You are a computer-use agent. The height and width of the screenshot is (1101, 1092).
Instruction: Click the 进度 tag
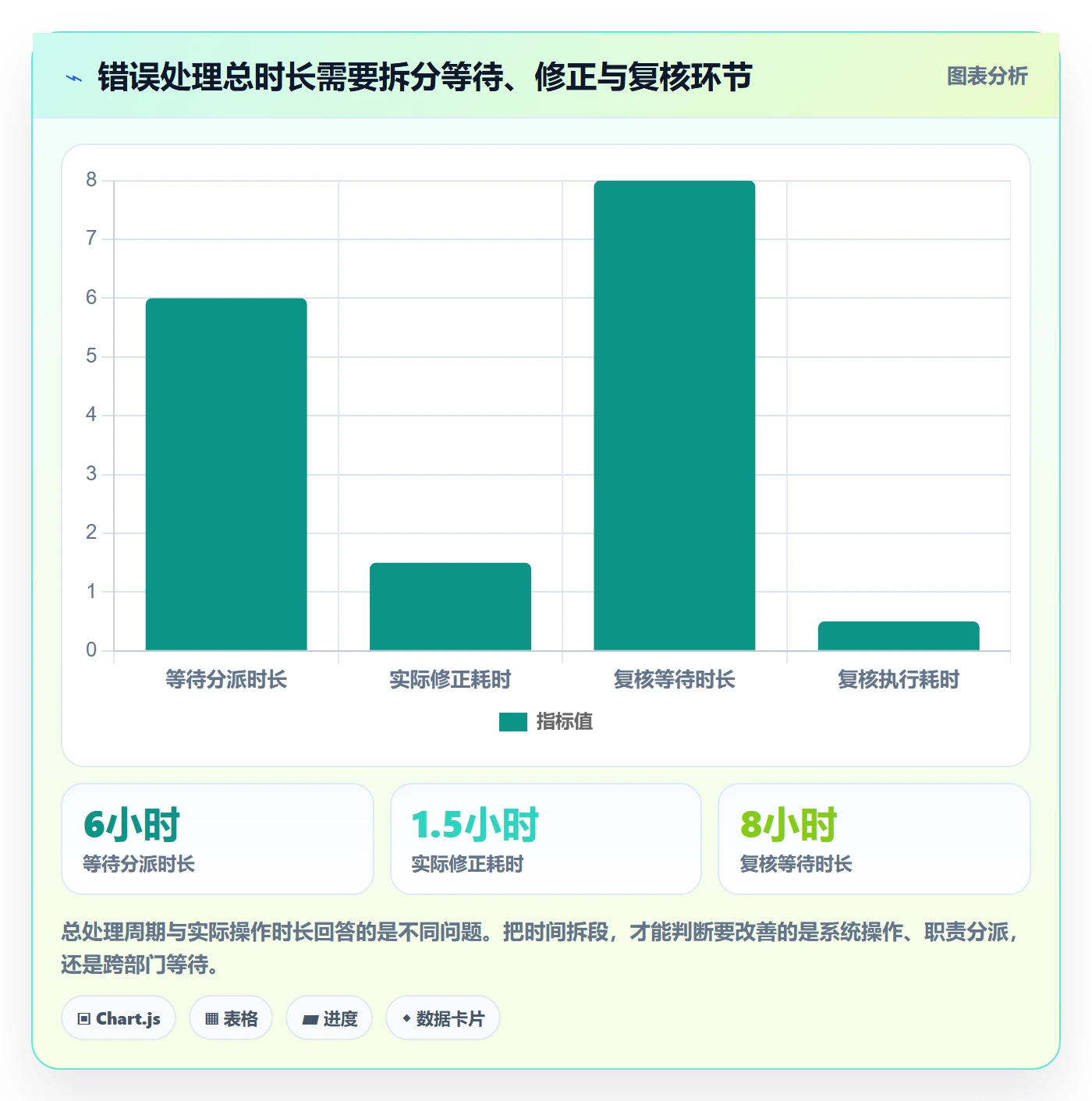point(329,1018)
